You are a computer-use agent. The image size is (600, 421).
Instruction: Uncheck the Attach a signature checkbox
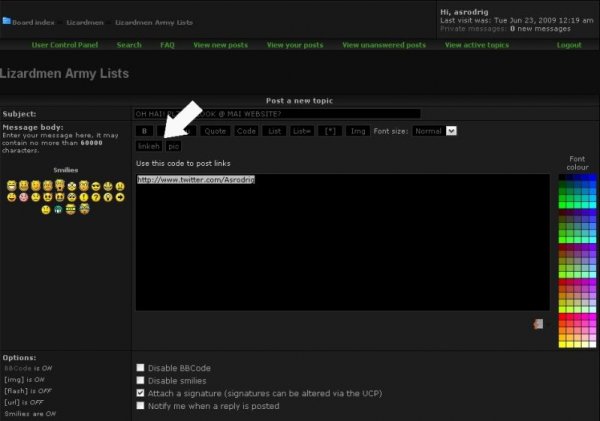tap(140, 393)
